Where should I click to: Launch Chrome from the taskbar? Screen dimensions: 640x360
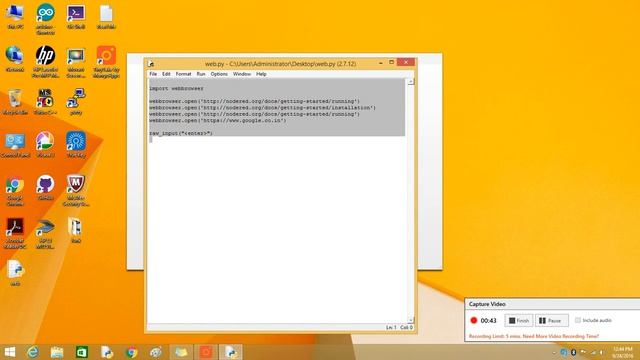[x=131, y=352]
